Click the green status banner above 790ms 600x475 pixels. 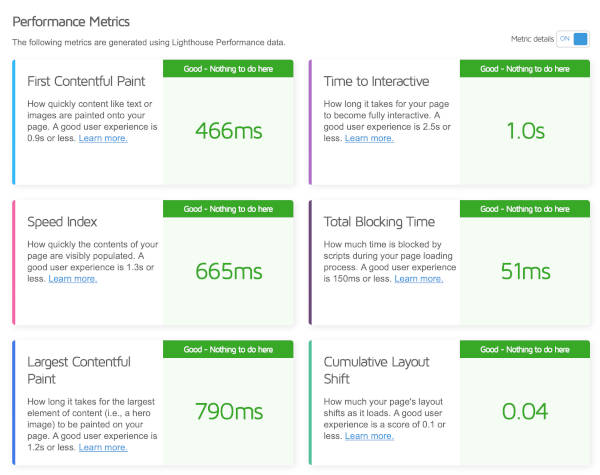[228, 349]
